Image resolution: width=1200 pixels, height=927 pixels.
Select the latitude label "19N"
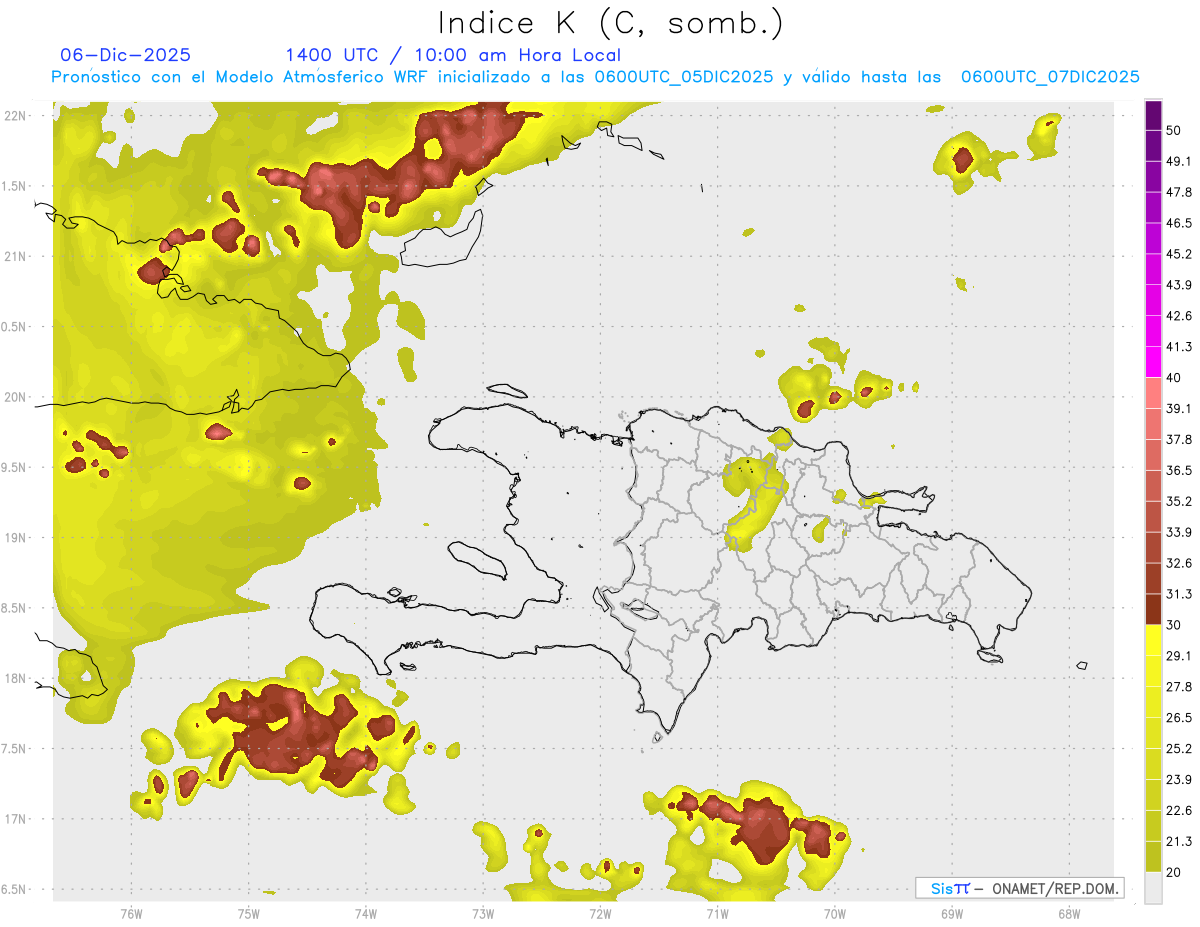pyautogui.click(x=15, y=538)
